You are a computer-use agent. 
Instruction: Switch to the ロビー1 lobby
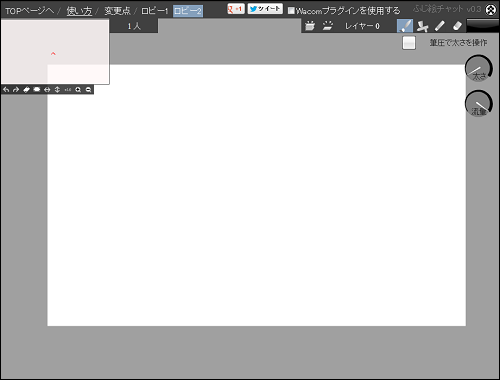(x=155, y=11)
